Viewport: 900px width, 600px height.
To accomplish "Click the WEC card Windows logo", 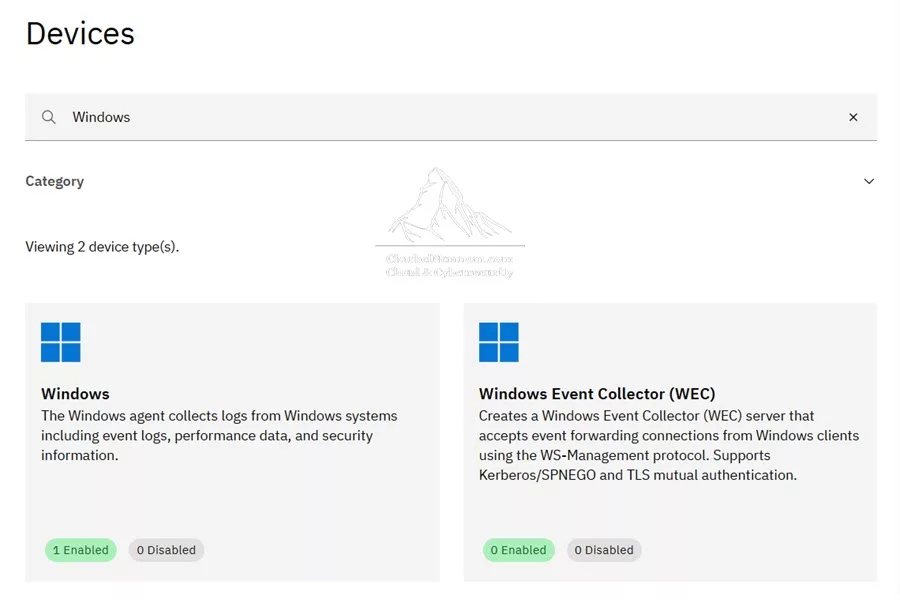I will click(x=499, y=342).
